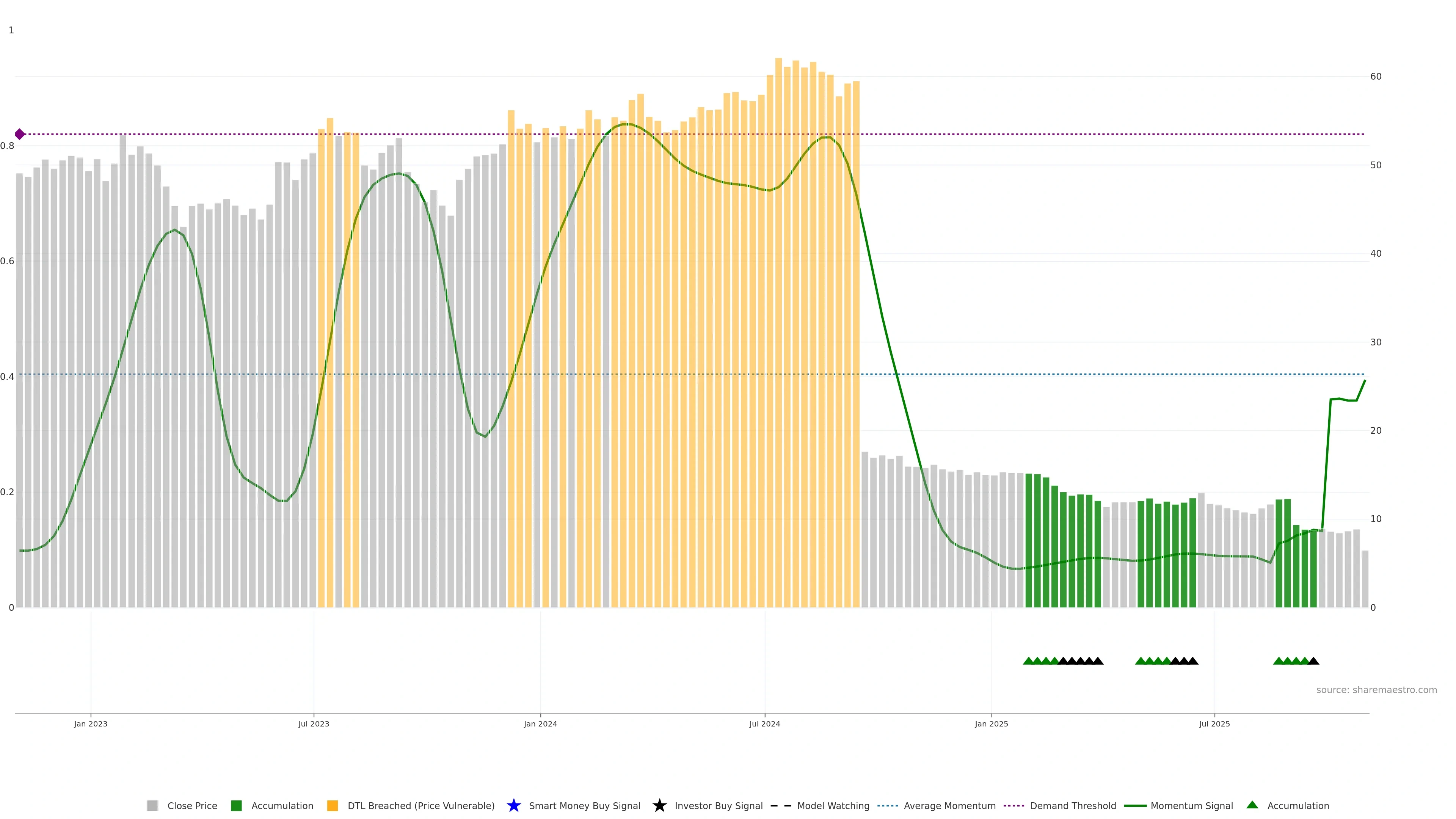Toggle Momentum Signal series label in legend
This screenshot has height=819, width=1456.
1191,805
